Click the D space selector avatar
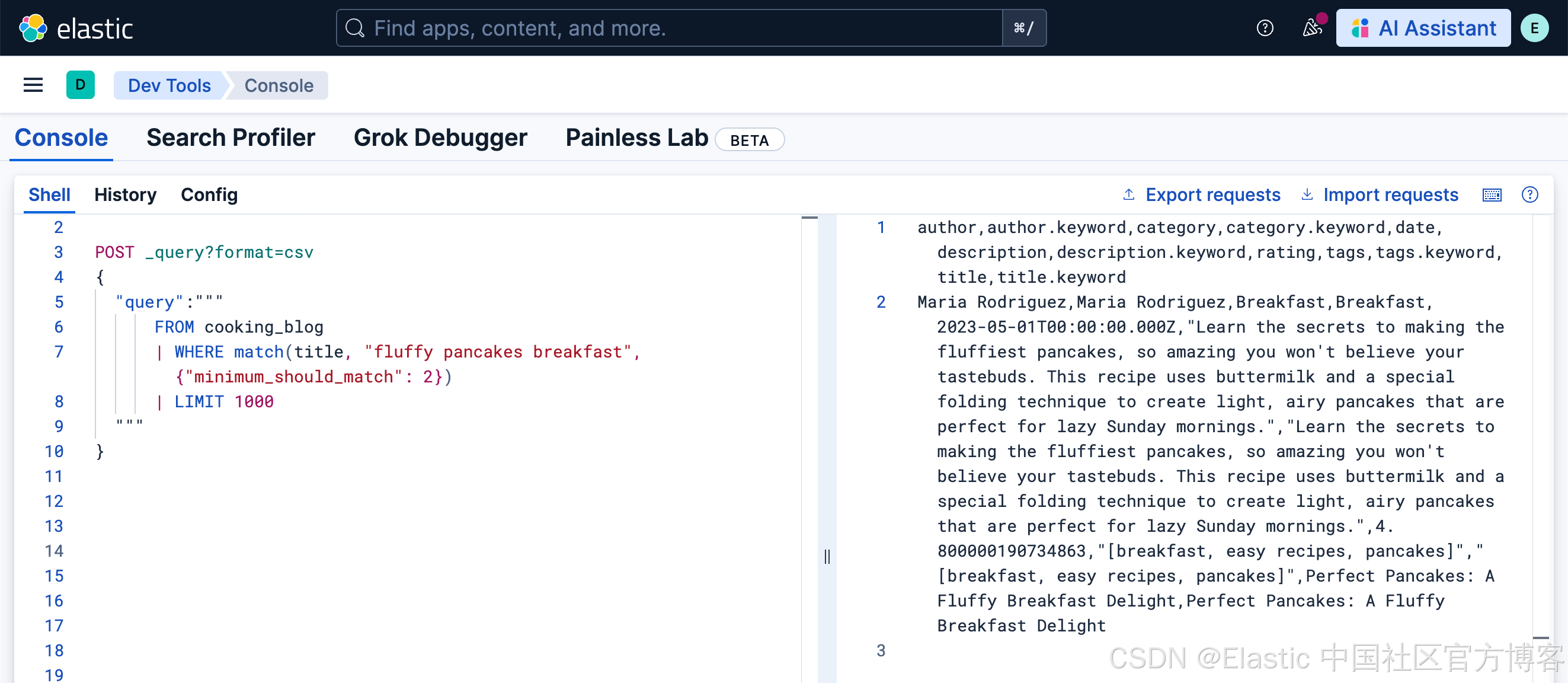This screenshot has height=683, width=1568. [x=81, y=85]
